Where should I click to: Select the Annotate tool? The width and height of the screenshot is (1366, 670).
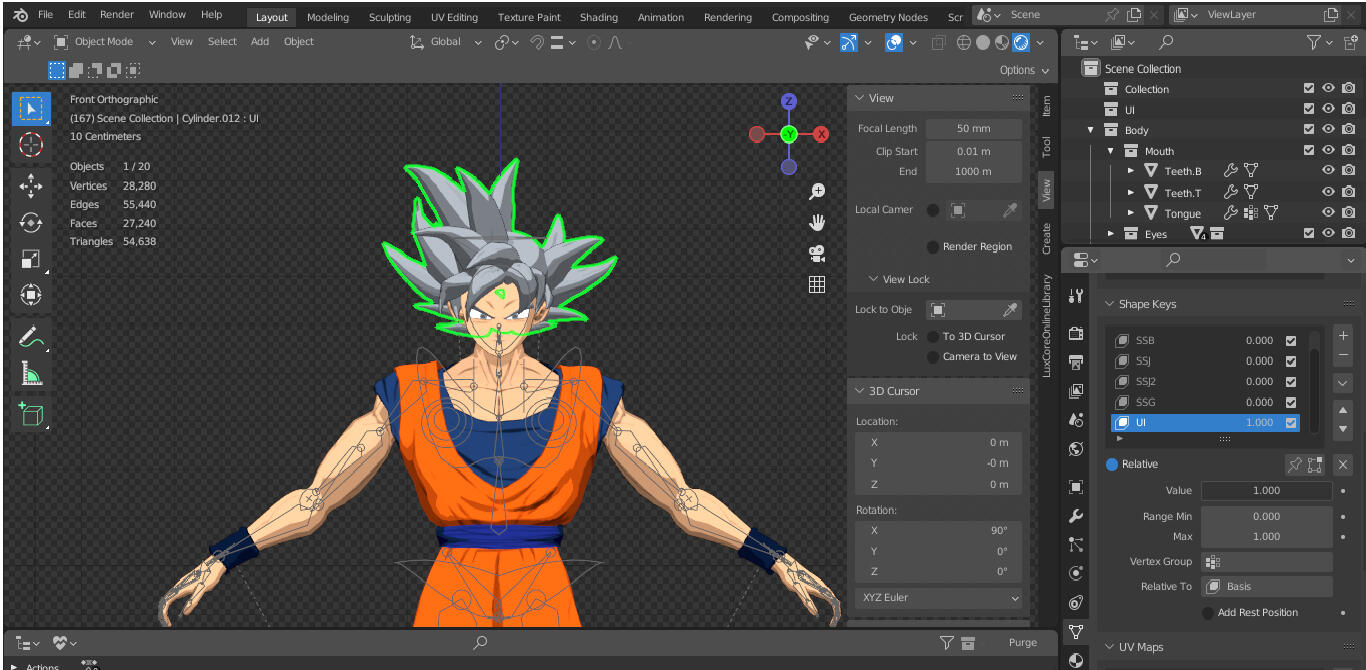pyautogui.click(x=31, y=338)
